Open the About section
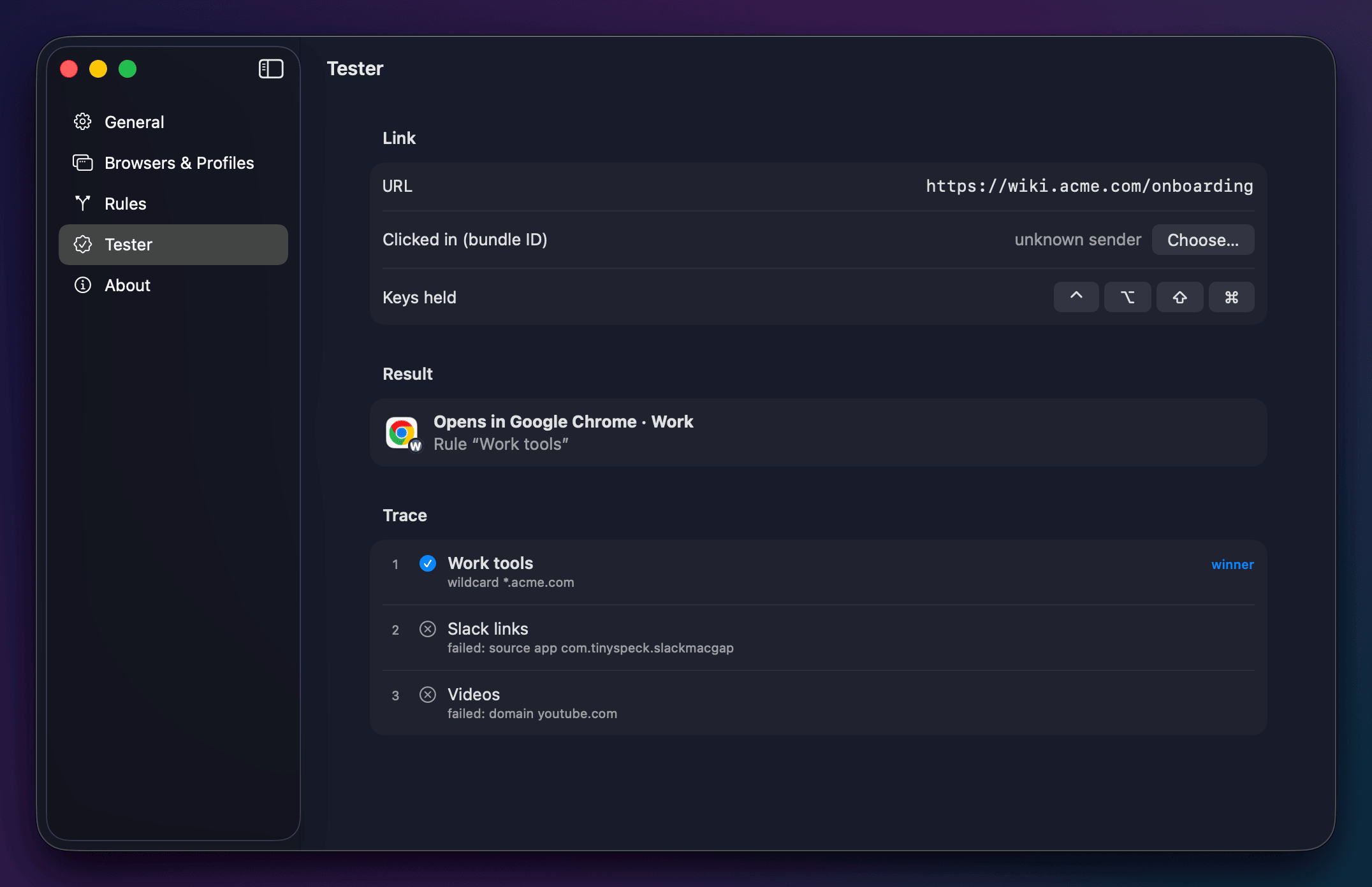Screen dimensions: 1372x887 tap(173, 285)
